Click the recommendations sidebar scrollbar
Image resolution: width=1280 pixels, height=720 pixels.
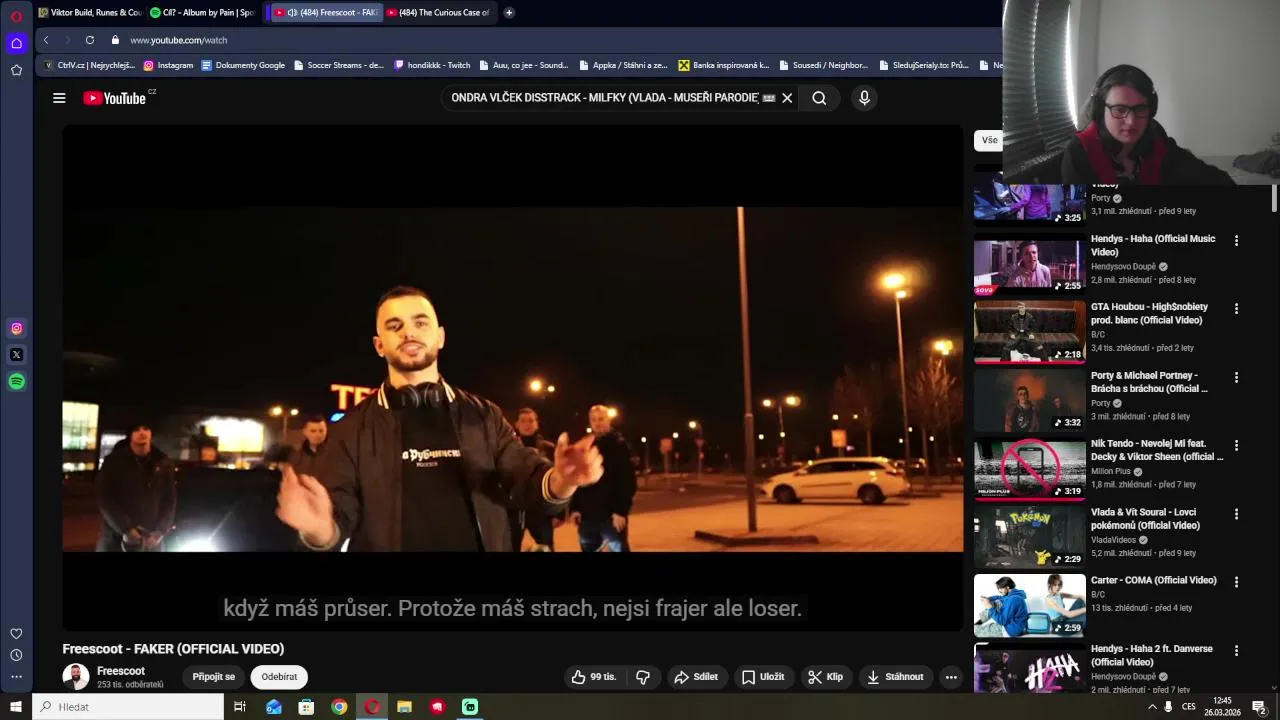pos(1274,198)
